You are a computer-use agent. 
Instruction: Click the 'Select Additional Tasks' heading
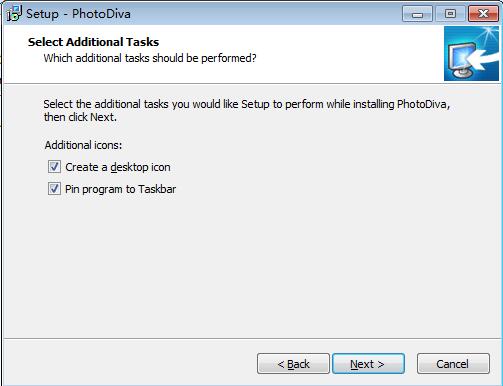pyautogui.click(x=93, y=42)
